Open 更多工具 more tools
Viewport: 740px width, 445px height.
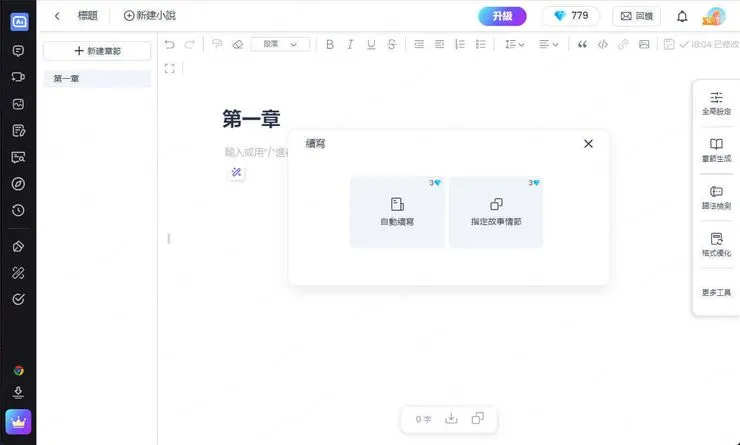tap(716, 293)
